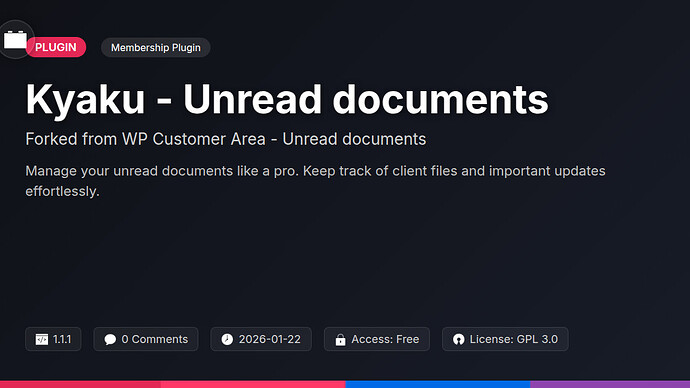Click the plugin briefcase icon
The width and height of the screenshot is (690, 388).
[x=15, y=40]
